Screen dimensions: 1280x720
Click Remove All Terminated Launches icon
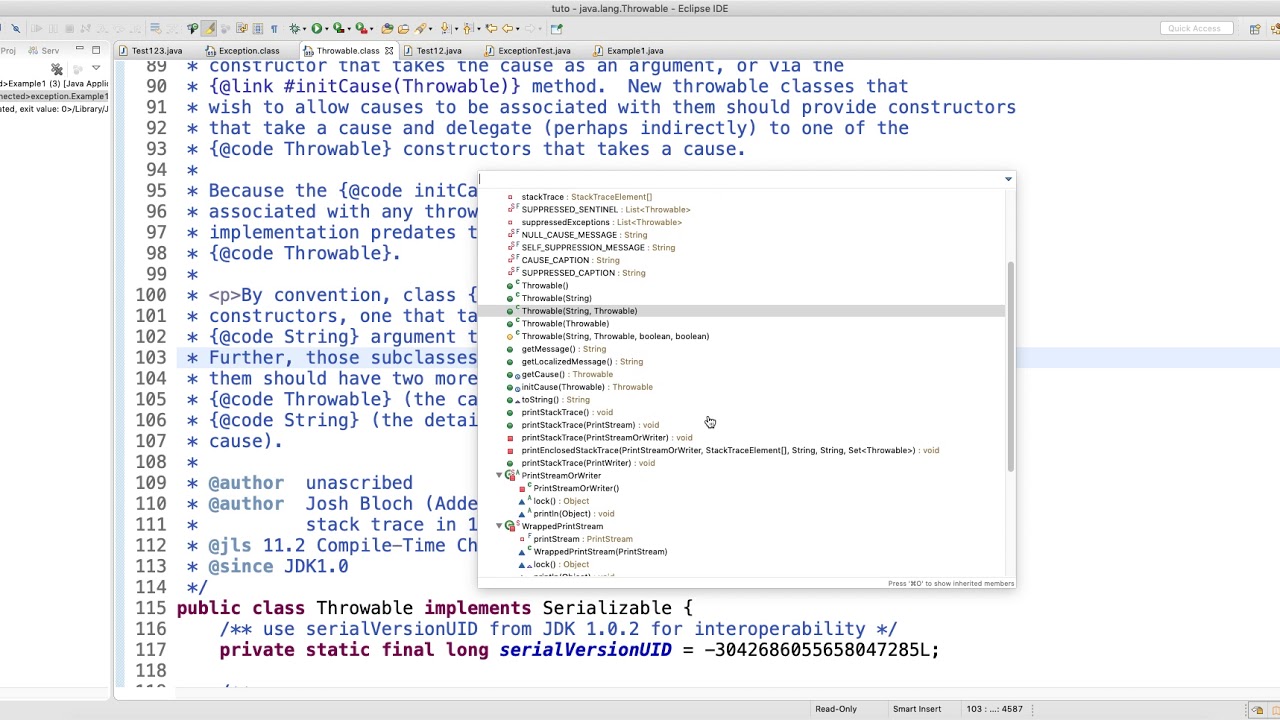coord(57,69)
